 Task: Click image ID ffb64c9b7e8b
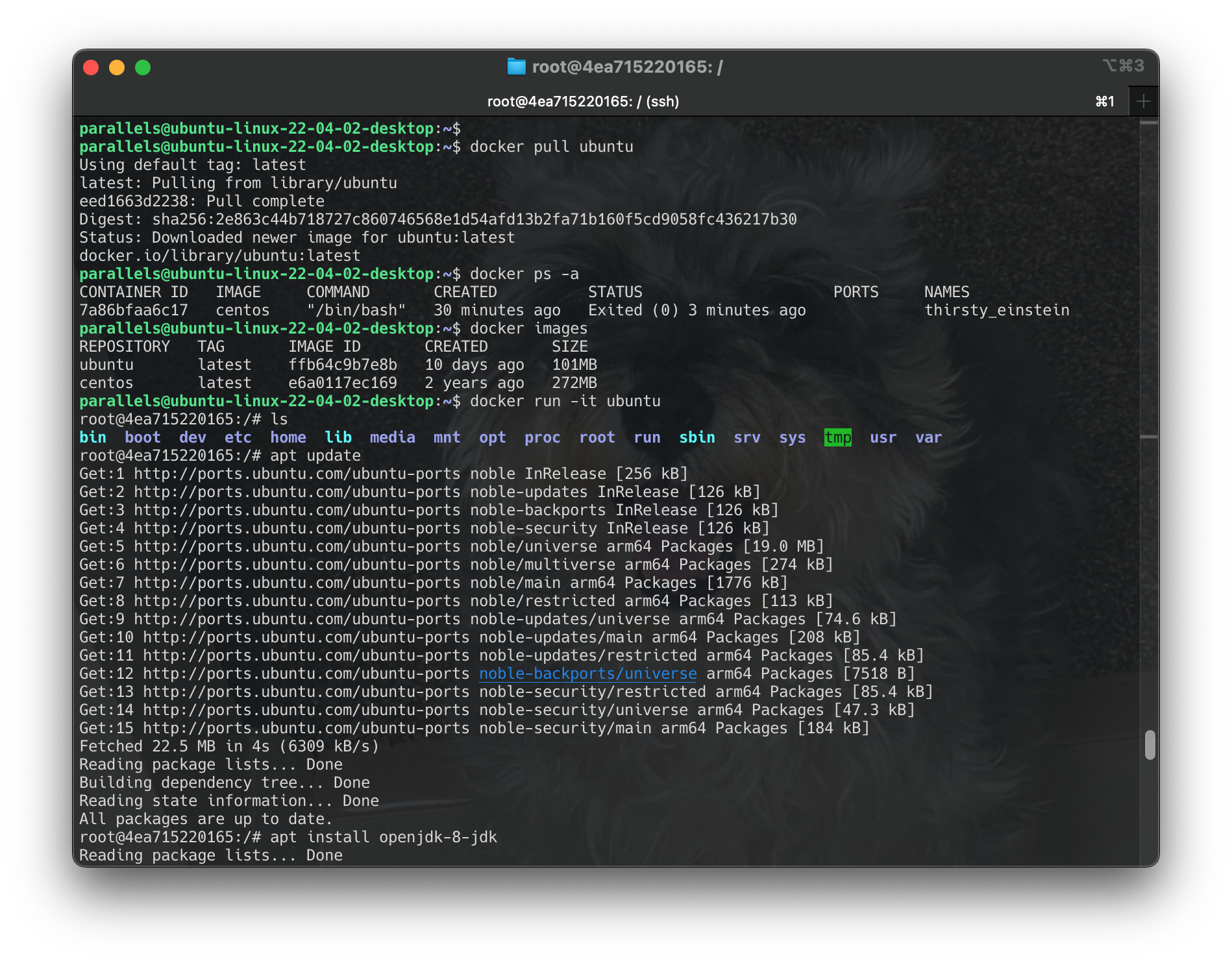[343, 365]
